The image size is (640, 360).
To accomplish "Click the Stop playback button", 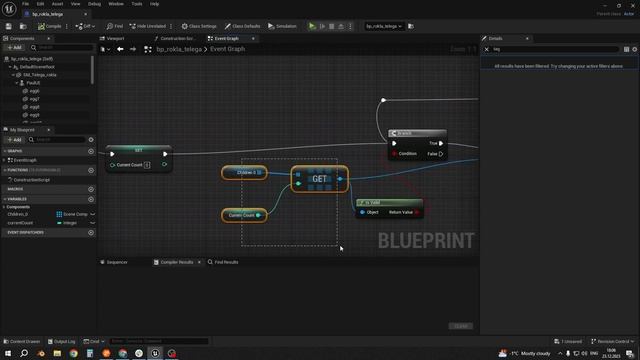I will point(332,26).
